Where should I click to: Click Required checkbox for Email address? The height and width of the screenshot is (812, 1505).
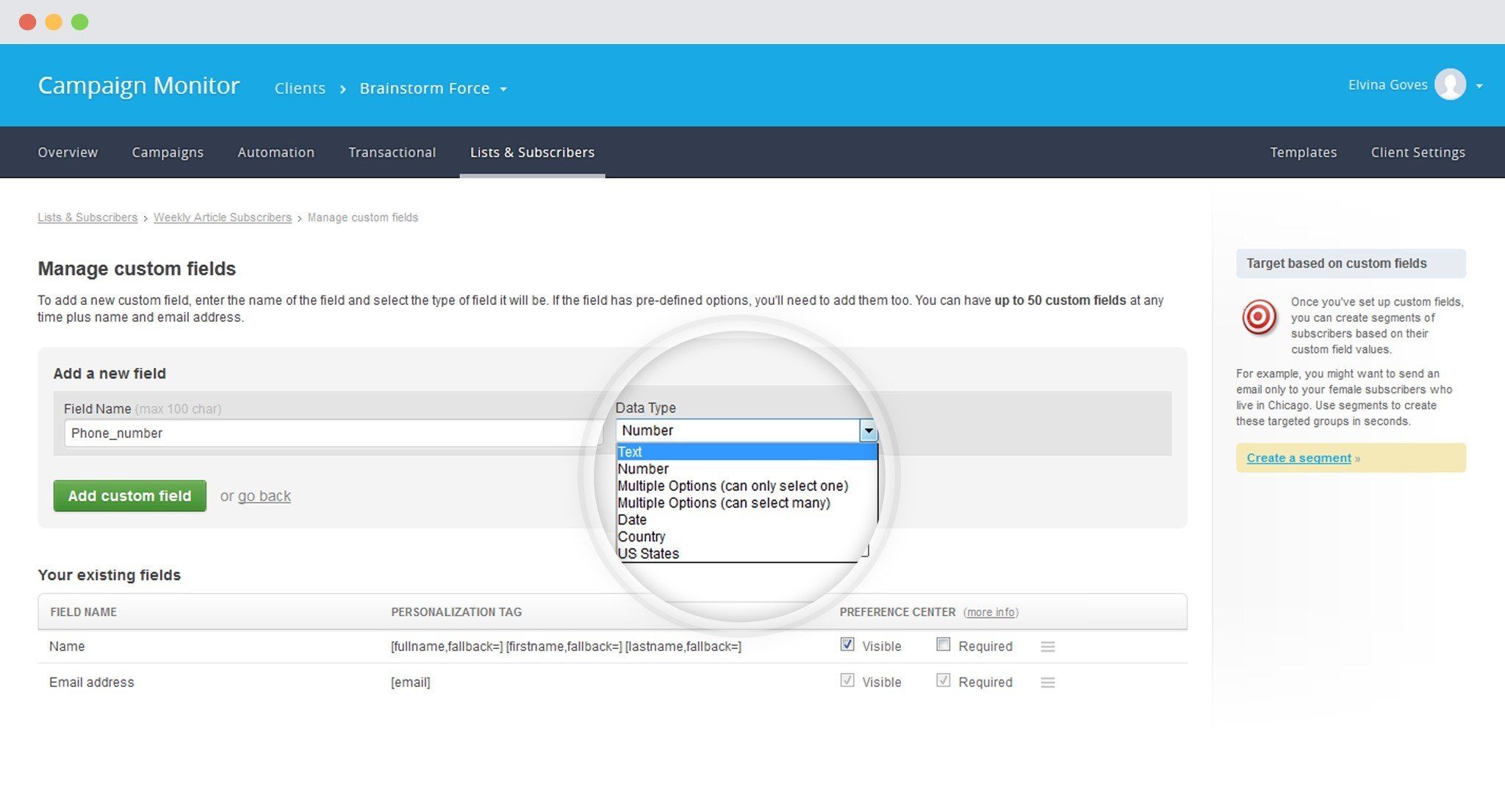[x=944, y=680]
